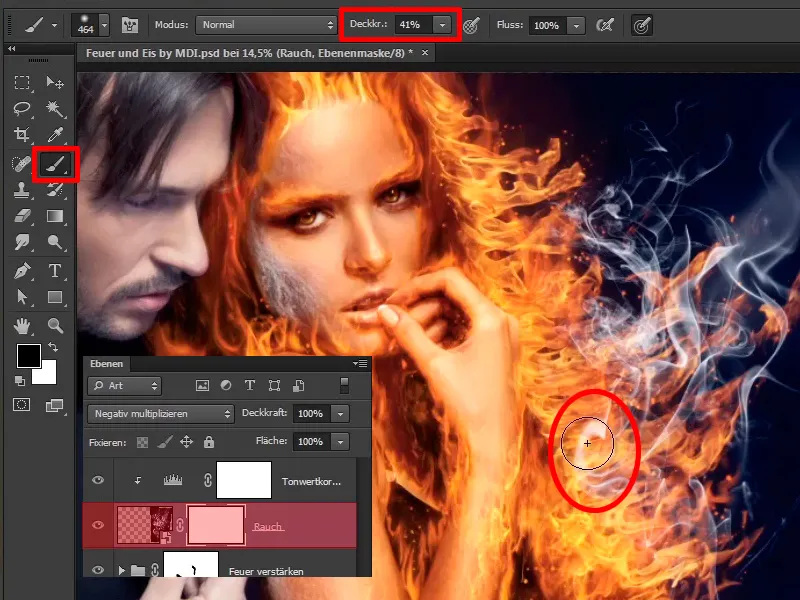The height and width of the screenshot is (600, 800).
Task: Open the Deckkraft layer opacity dropdown
Action: point(340,414)
